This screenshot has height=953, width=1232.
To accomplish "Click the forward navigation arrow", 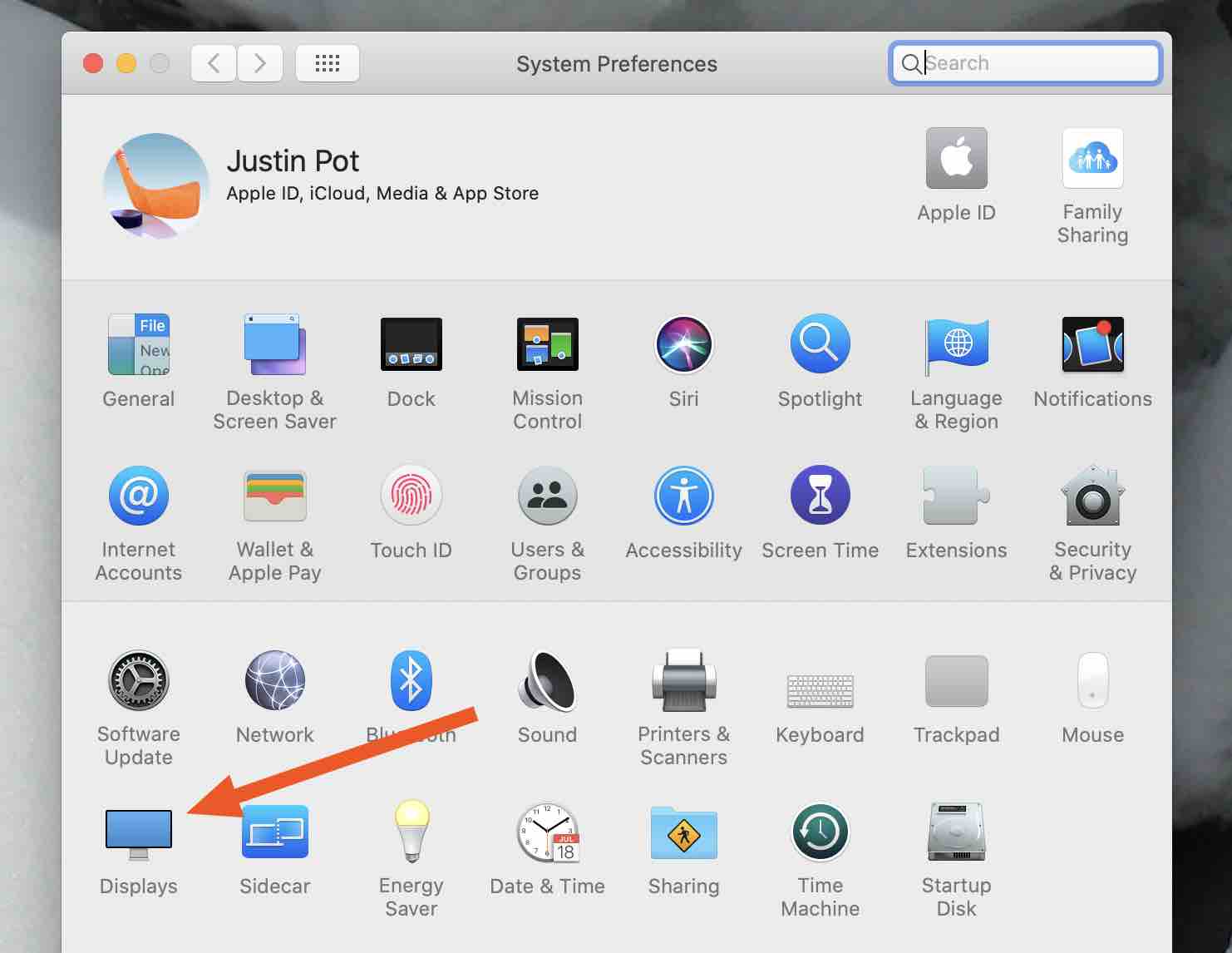I will coord(260,63).
